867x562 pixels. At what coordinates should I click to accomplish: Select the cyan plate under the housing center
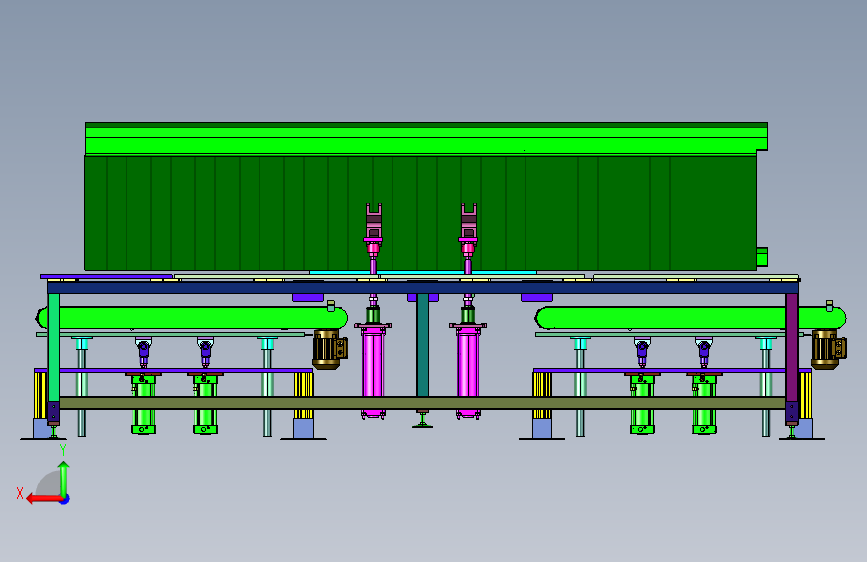point(423,273)
